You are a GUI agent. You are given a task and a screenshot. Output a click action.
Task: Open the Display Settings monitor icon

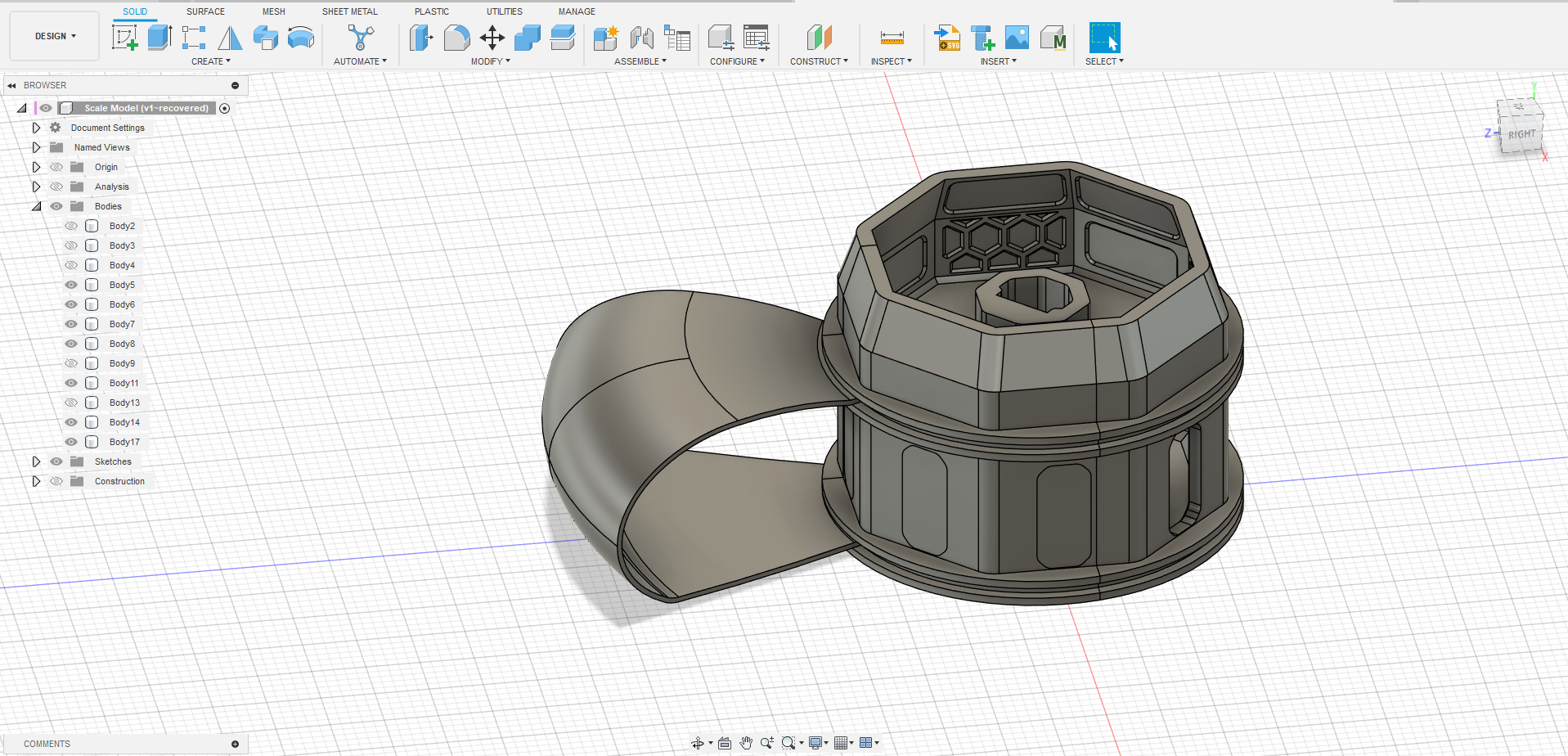point(815,743)
